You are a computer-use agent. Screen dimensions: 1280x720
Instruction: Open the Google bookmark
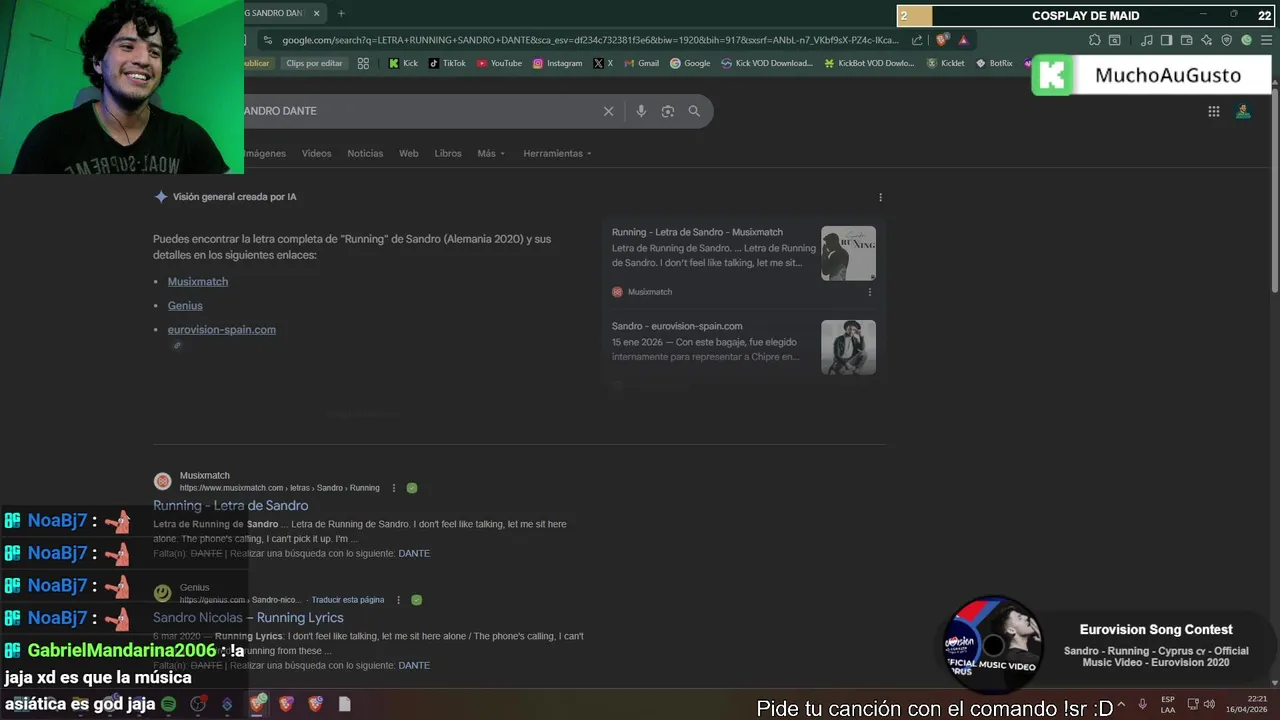pyautogui.click(x=690, y=63)
